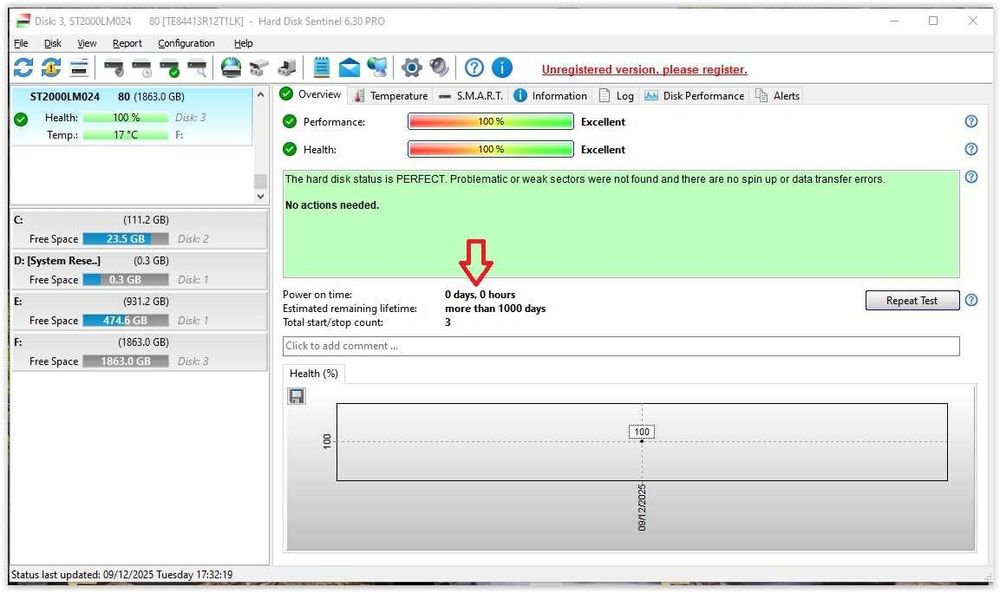Click the 'Click to add comment' field
Screen dimensions: 1000x592
click(621, 346)
